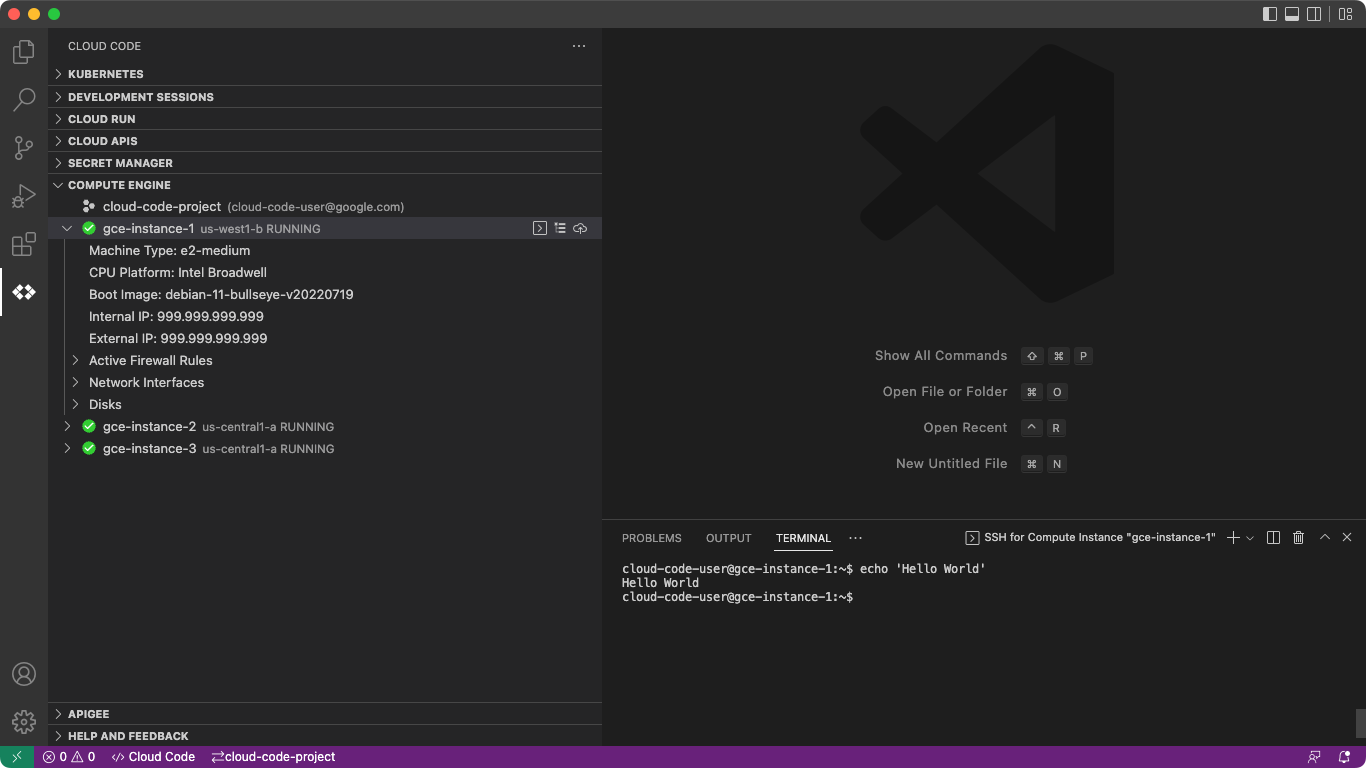This screenshot has height=768, width=1366.
Task: Open the Accounts menu icon
Action: 24,674
